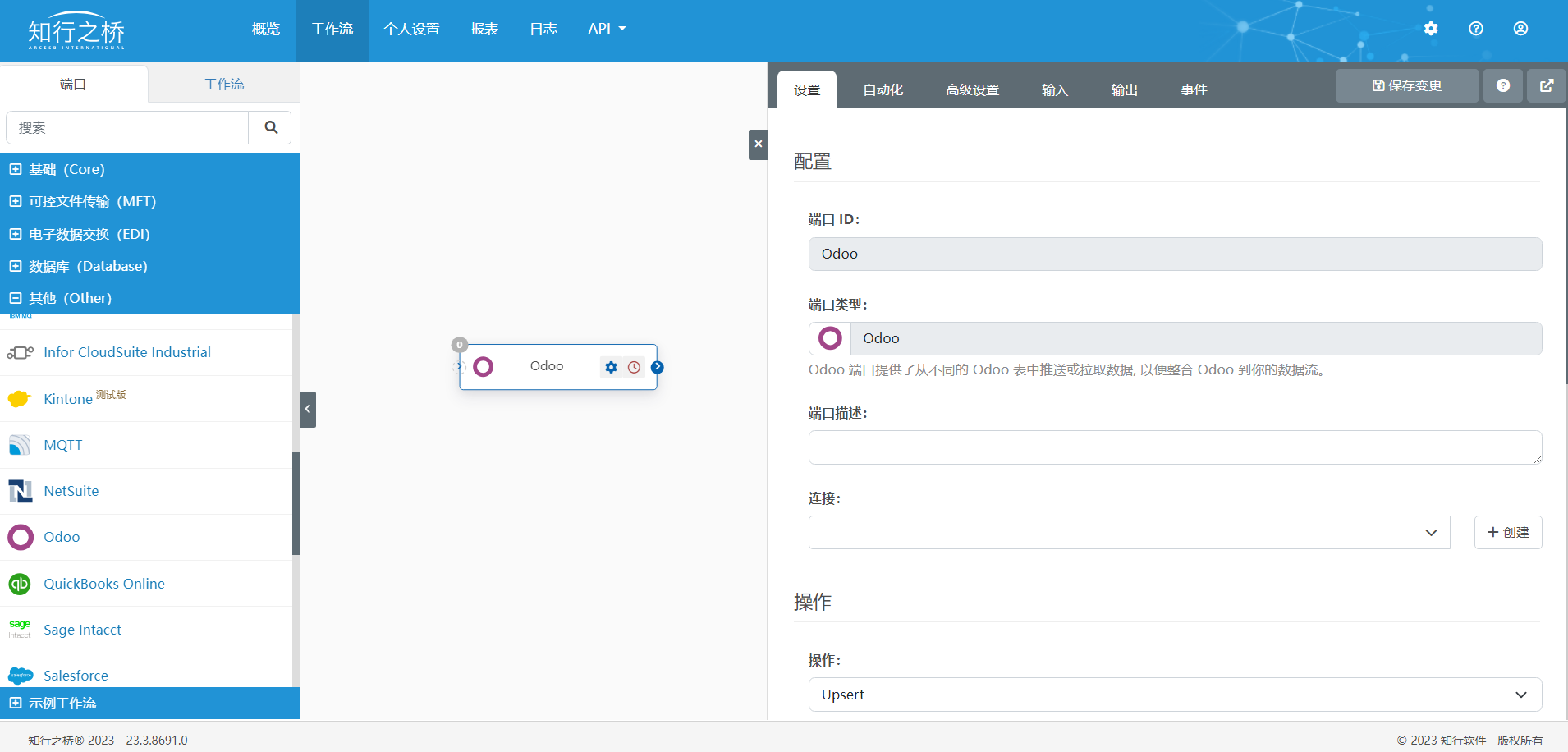Screen dimensions: 1568x752
Task: Click the Odoo node's gear icon
Action: pyautogui.click(x=611, y=367)
